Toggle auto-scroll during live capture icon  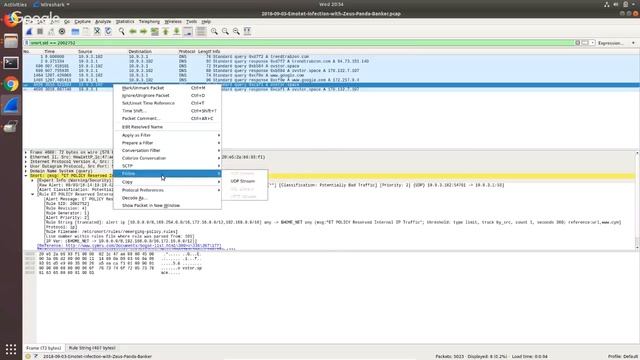tap(188, 31)
